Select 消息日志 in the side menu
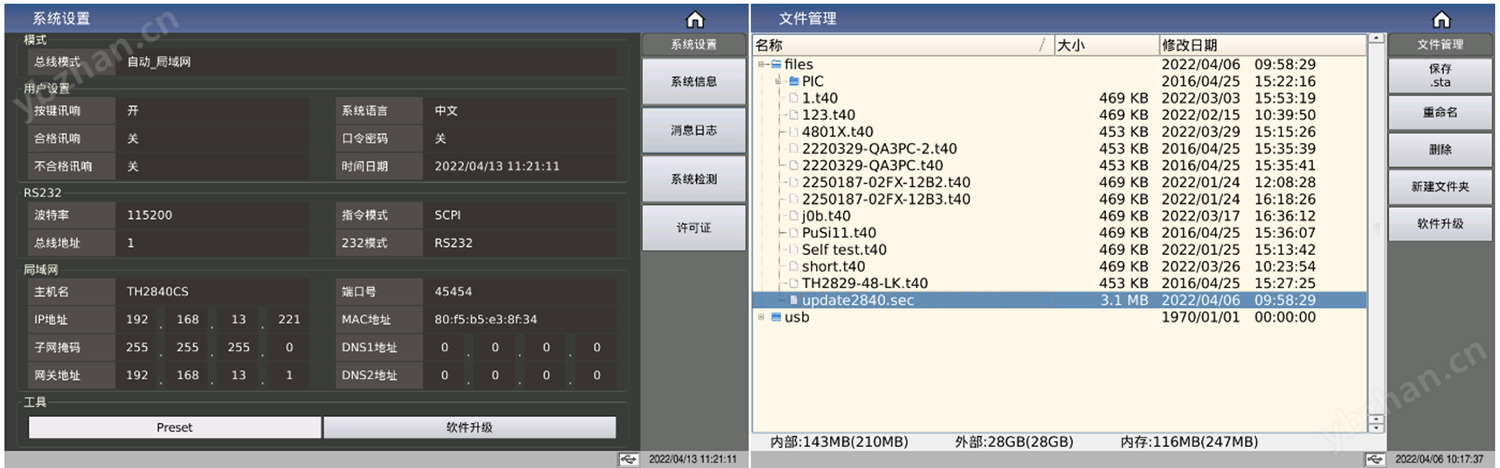Image resolution: width=1500 pixels, height=468 pixels. tap(693, 130)
